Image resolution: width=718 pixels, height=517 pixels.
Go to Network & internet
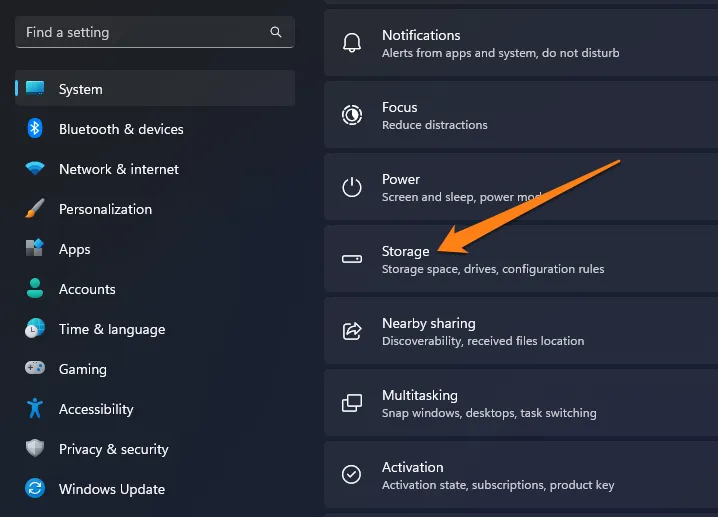[x=155, y=169]
